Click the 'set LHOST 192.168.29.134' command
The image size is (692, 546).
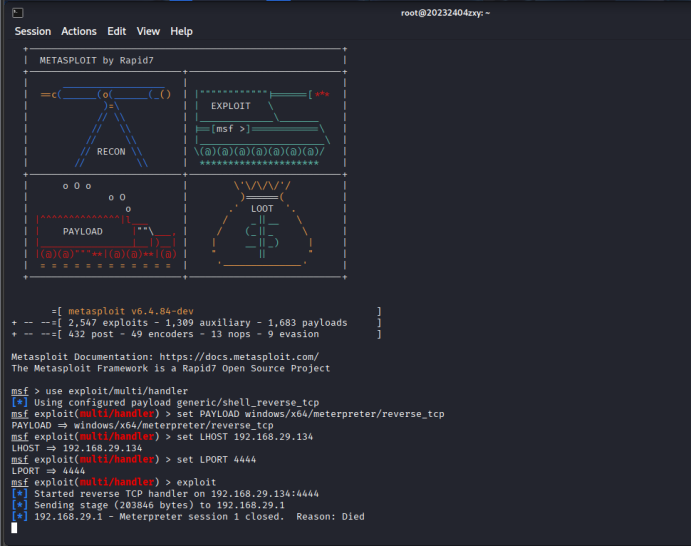click(244, 437)
